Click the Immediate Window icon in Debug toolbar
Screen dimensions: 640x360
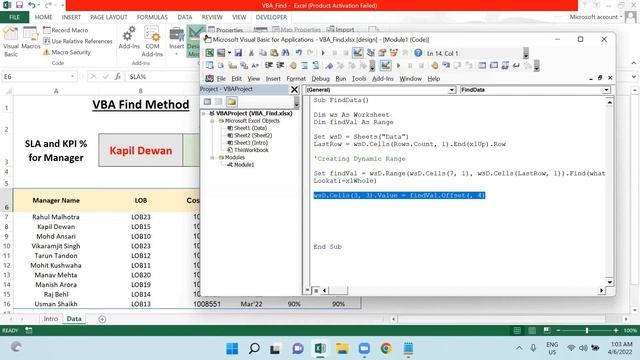494,65
